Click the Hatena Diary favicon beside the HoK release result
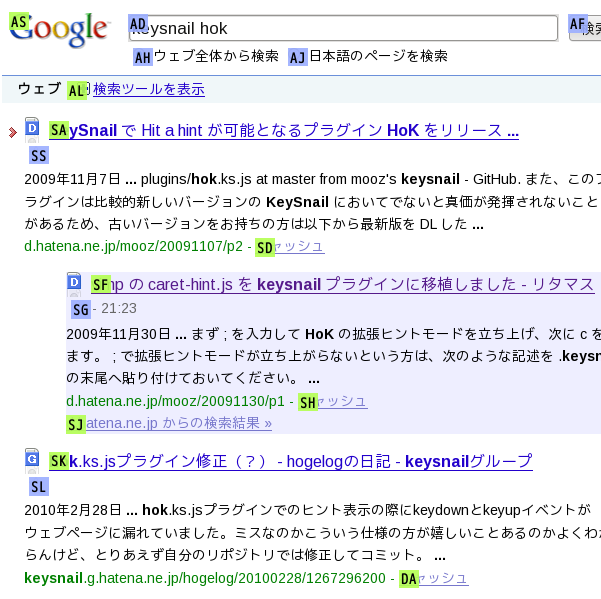Image resolution: width=601 pixels, height=599 pixels. pyautogui.click(x=32, y=128)
